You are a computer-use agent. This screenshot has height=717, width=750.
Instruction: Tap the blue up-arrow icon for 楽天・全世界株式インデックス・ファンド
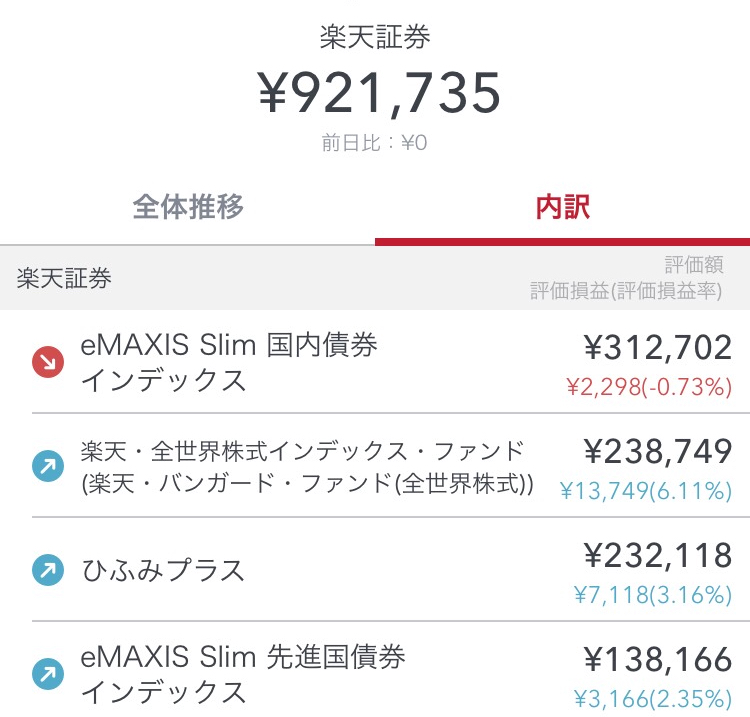[x=48, y=466]
